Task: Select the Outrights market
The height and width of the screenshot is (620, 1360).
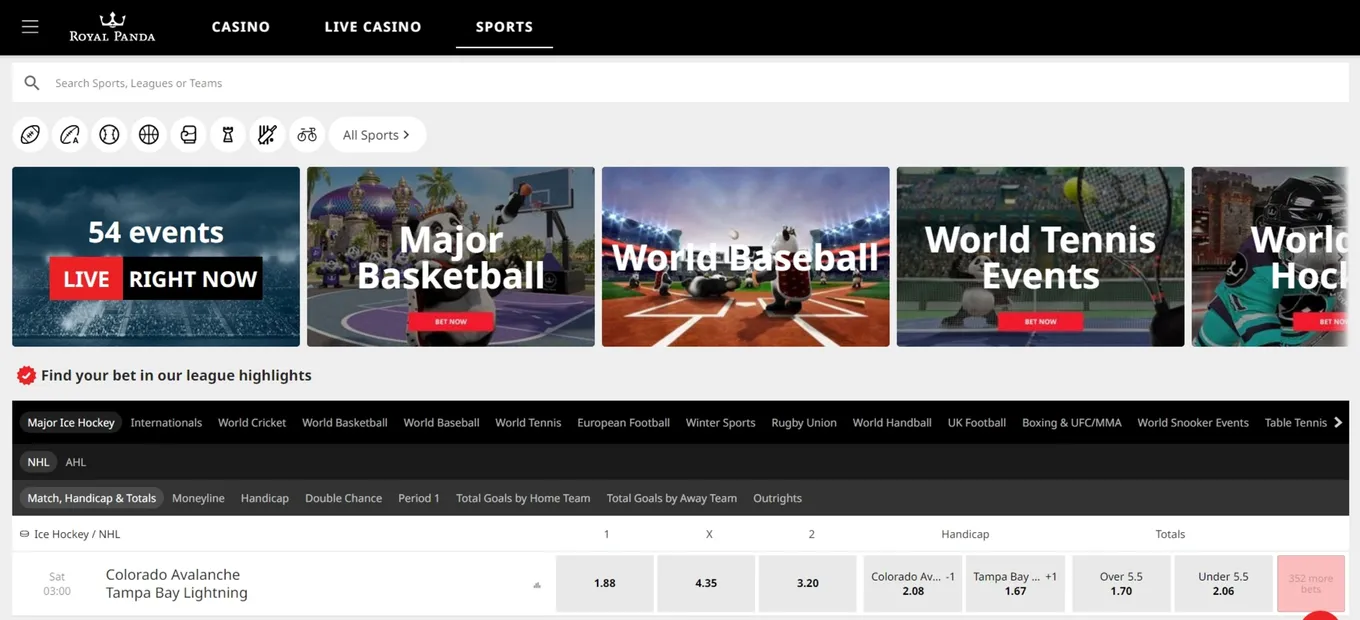Action: point(777,498)
